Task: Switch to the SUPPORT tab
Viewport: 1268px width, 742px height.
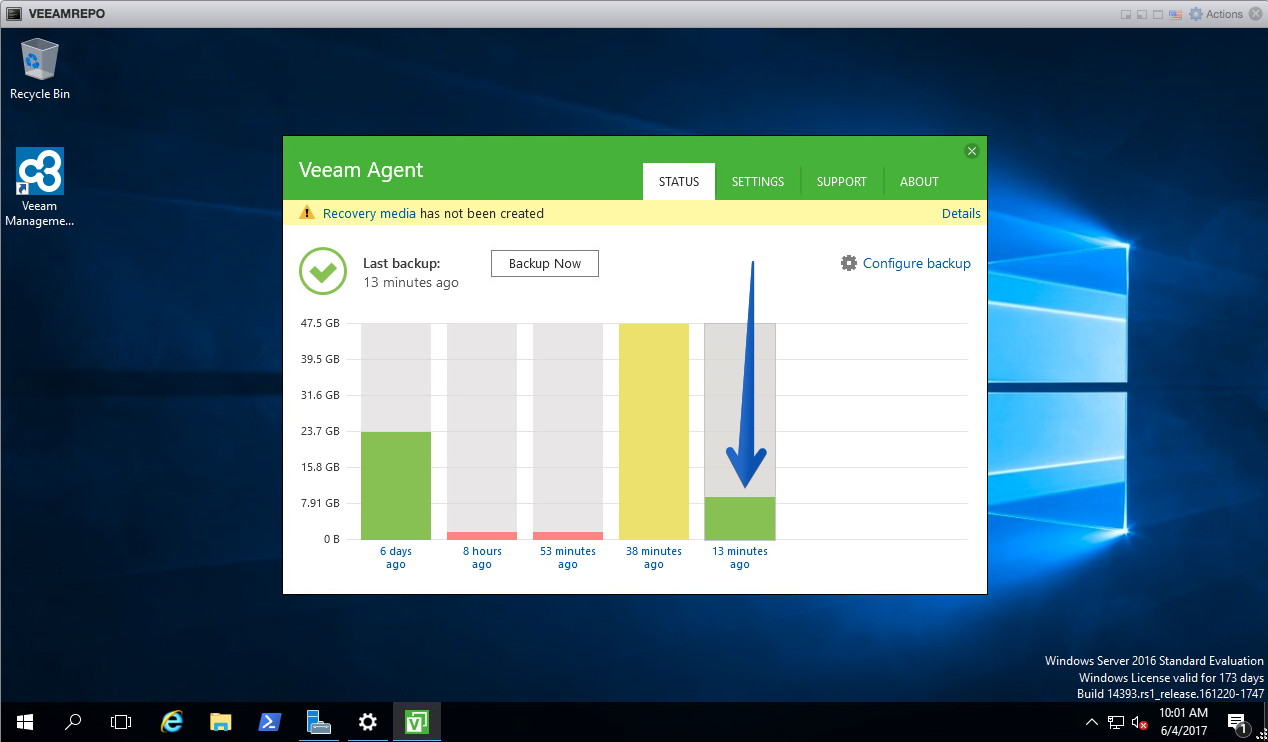Action: click(842, 182)
